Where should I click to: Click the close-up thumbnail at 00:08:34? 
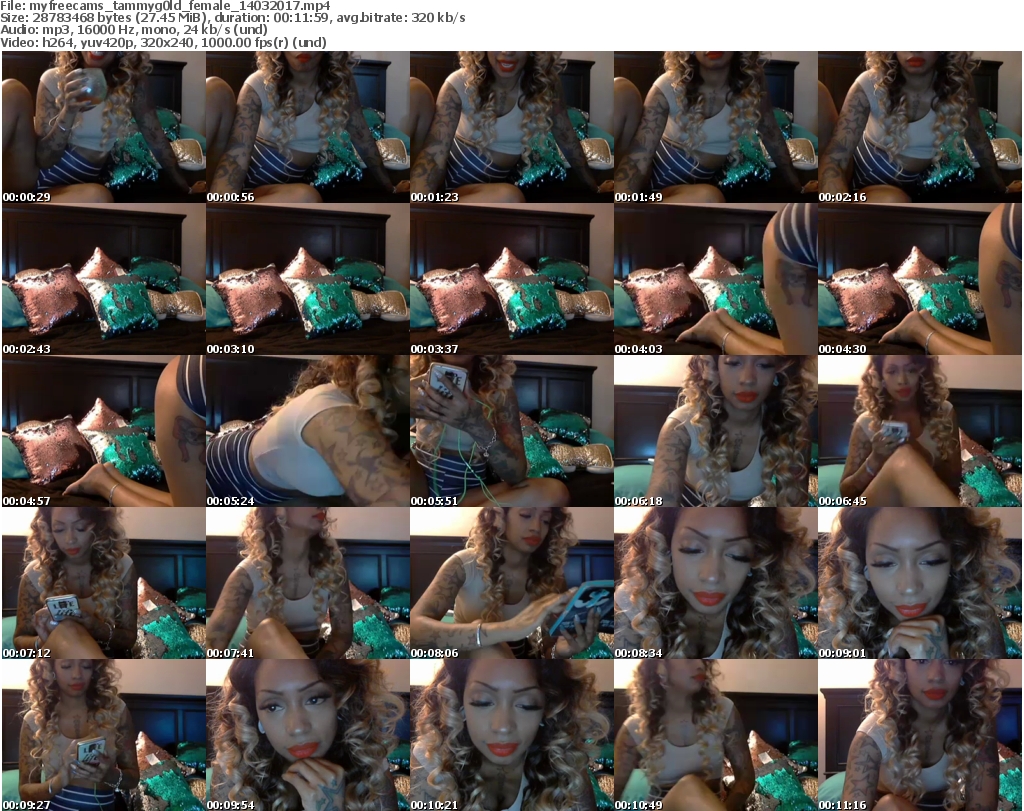716,583
